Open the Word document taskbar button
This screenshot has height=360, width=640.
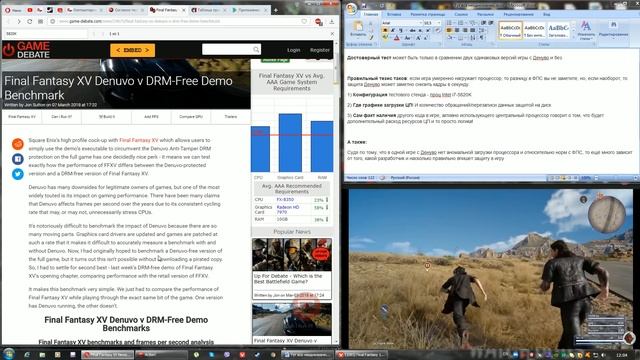pyautogui.click(x=307, y=355)
